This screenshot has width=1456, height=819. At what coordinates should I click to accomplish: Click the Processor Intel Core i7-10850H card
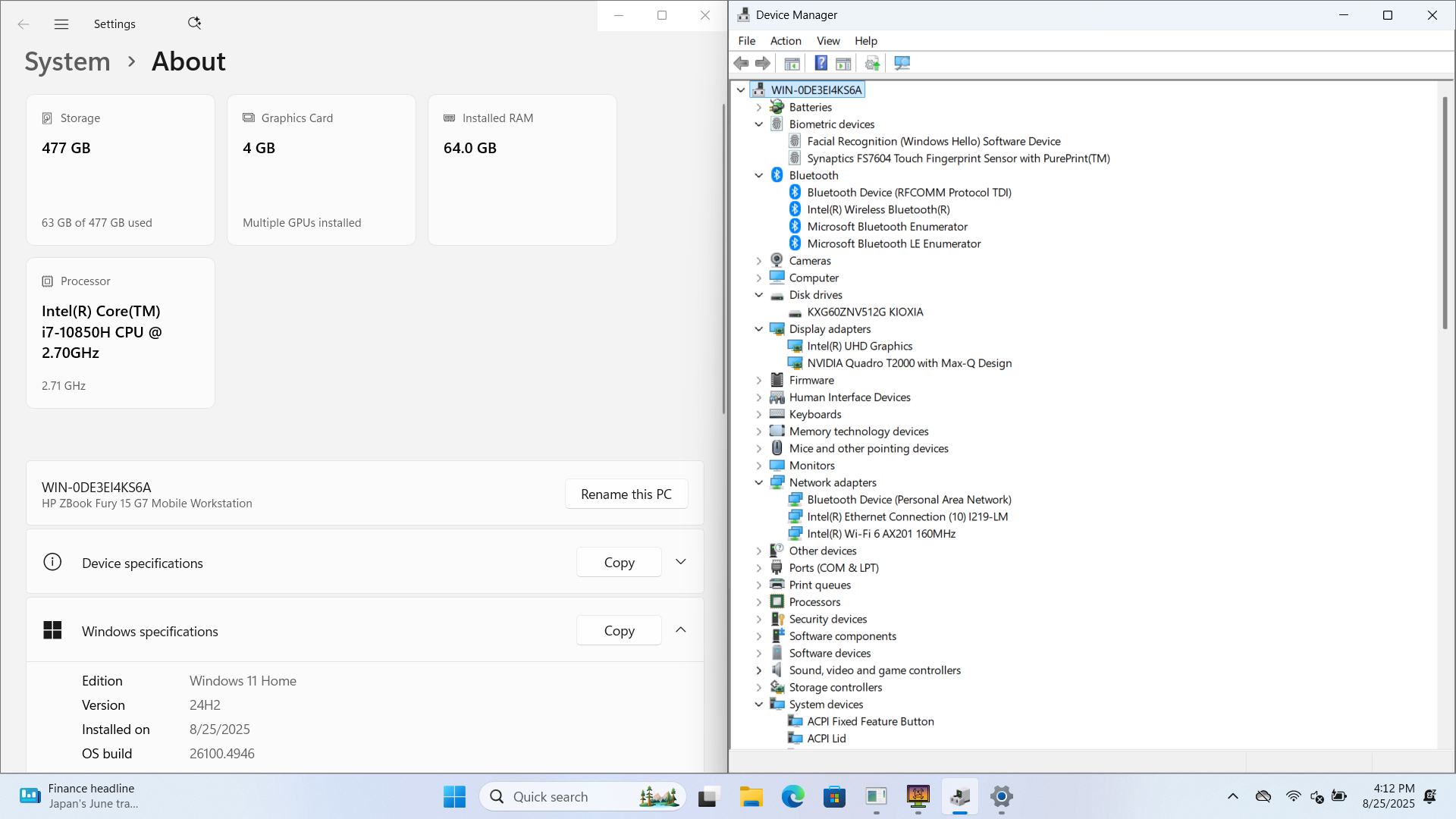(121, 333)
